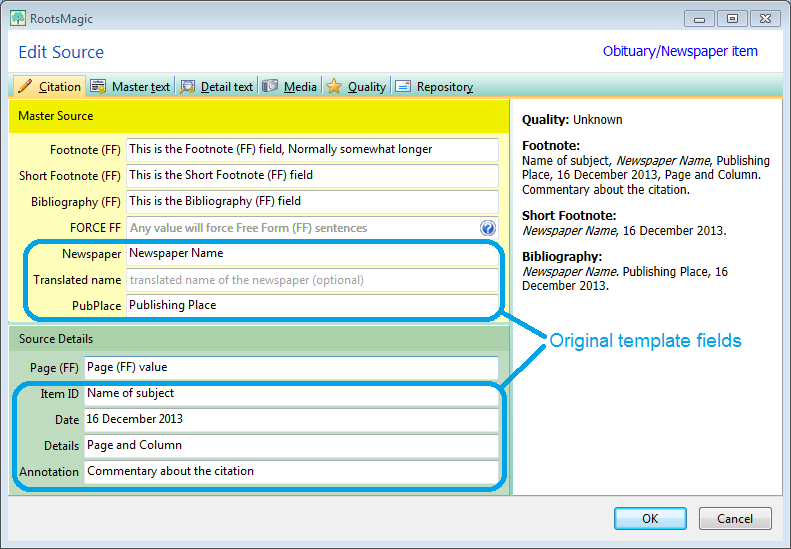Close the RootsMagic window
The image size is (791, 549).
pos(765,19)
